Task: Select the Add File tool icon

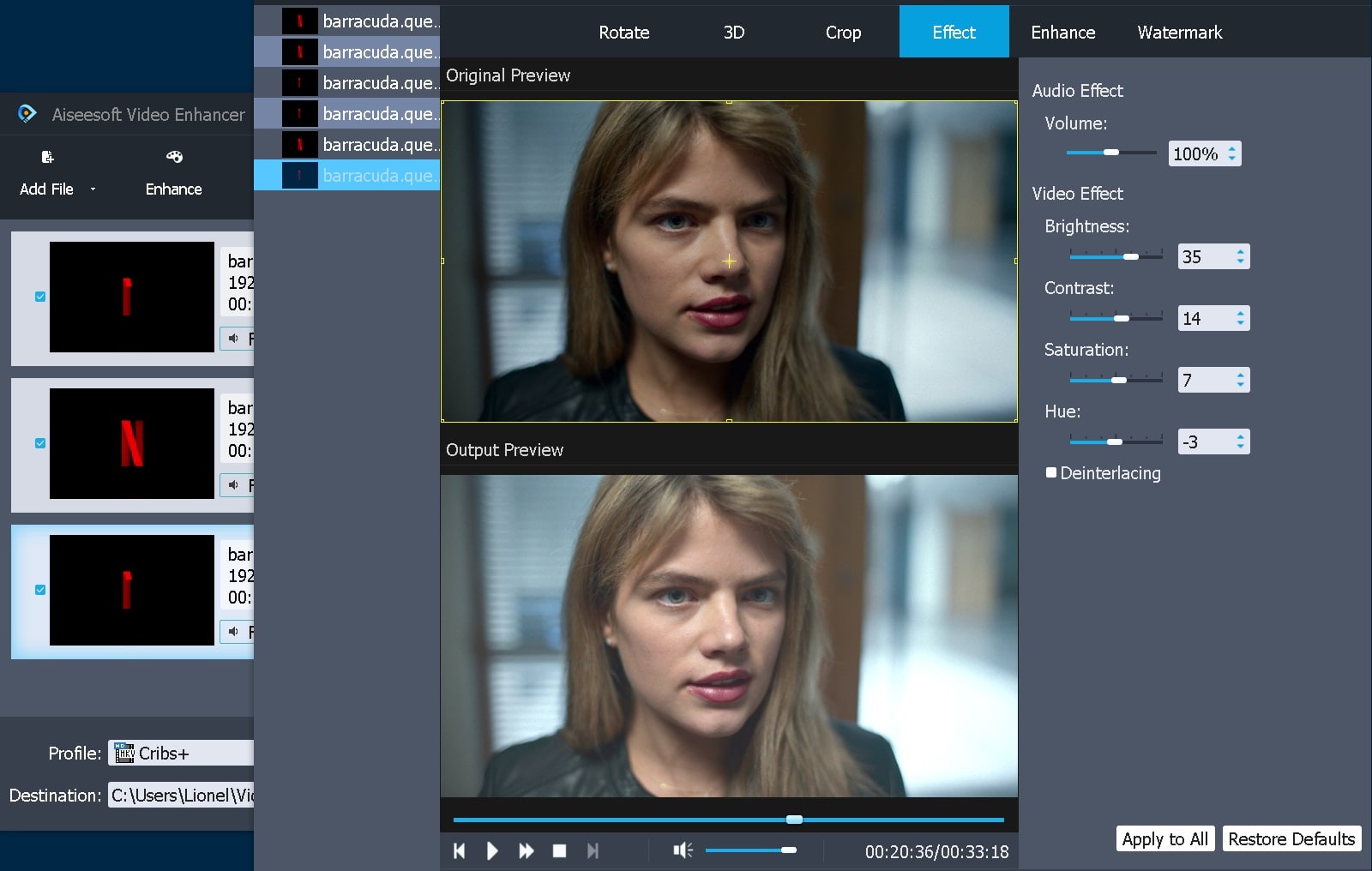Action: [45, 157]
